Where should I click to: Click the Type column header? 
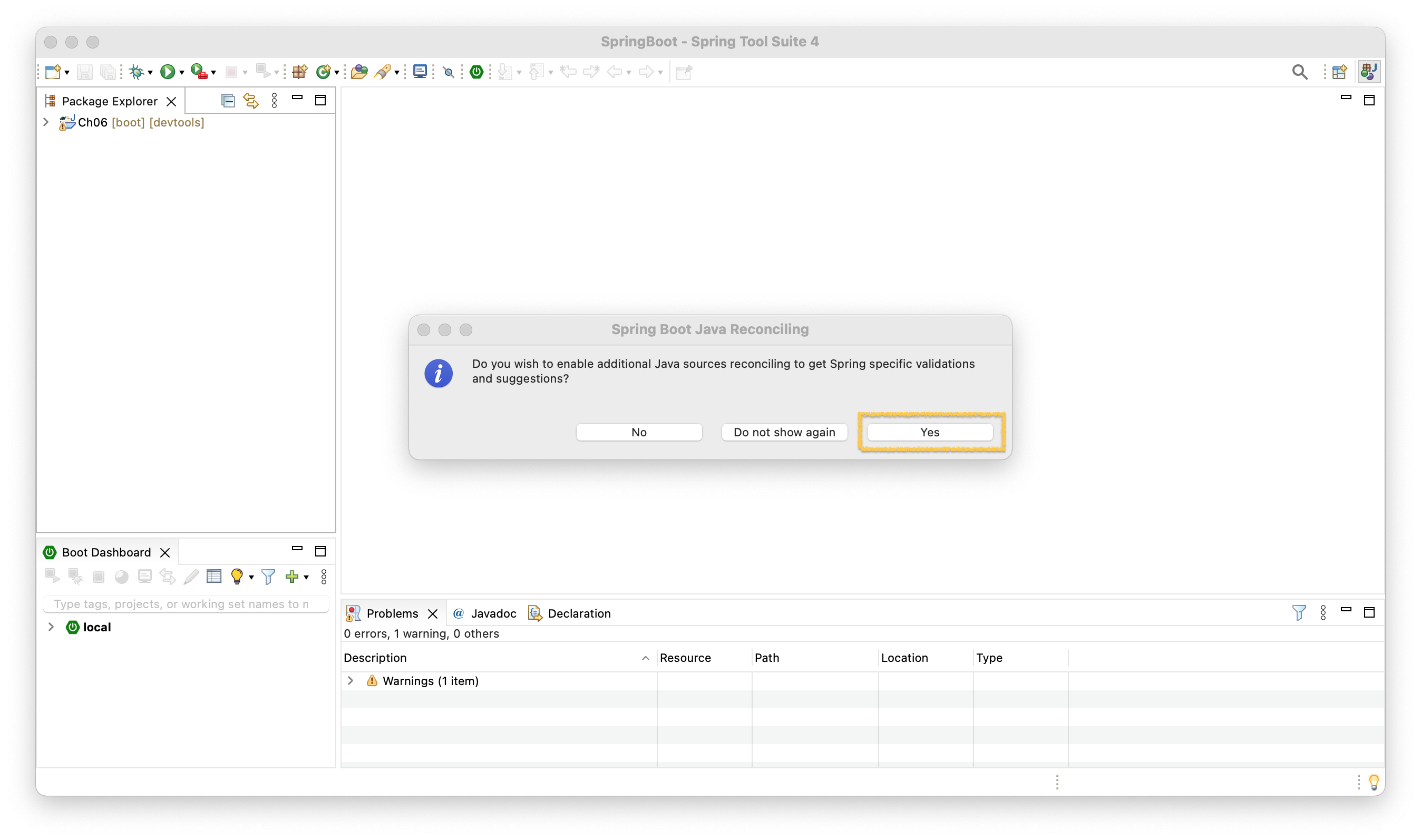[x=1021, y=658]
